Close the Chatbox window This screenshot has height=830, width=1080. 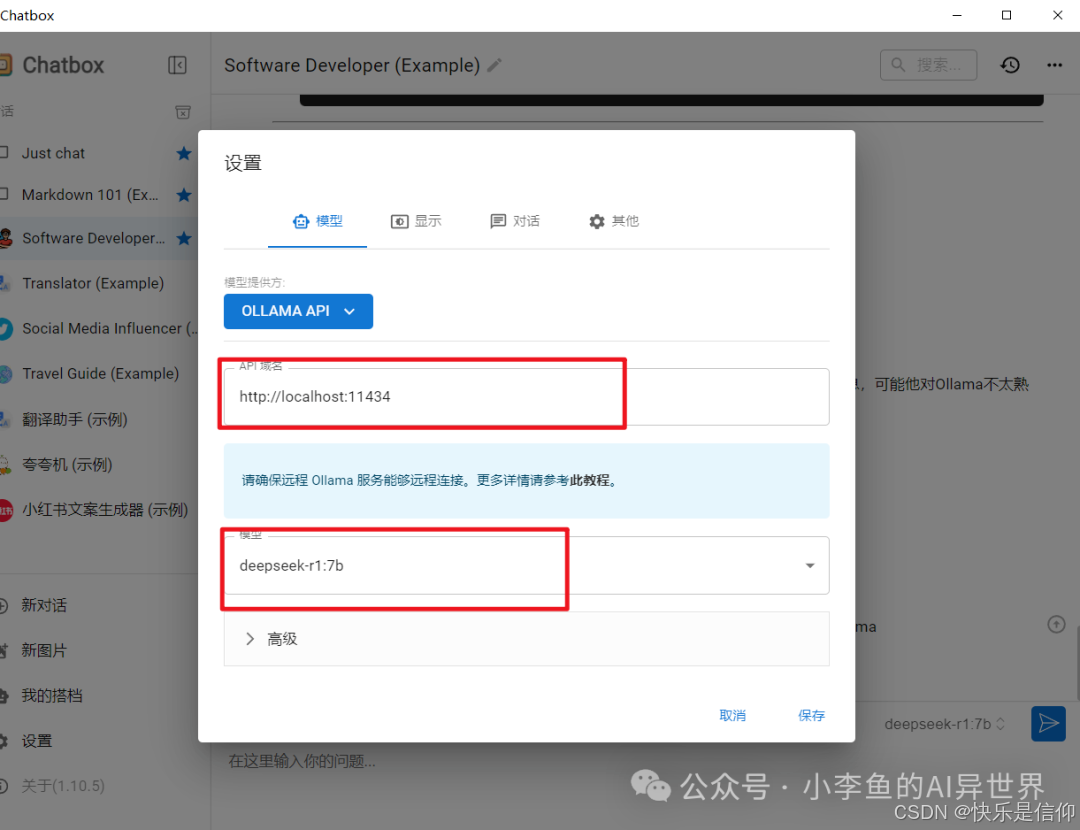tap(1058, 15)
